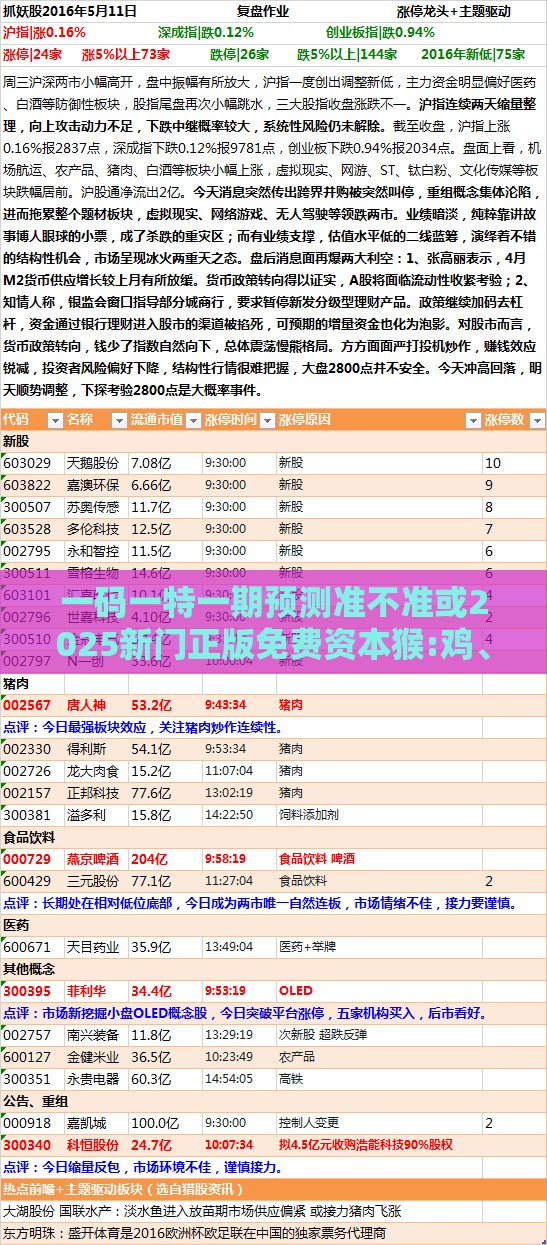Select stock name 嘉凯城
This screenshot has height=1245, width=547.
[x=86, y=1122]
